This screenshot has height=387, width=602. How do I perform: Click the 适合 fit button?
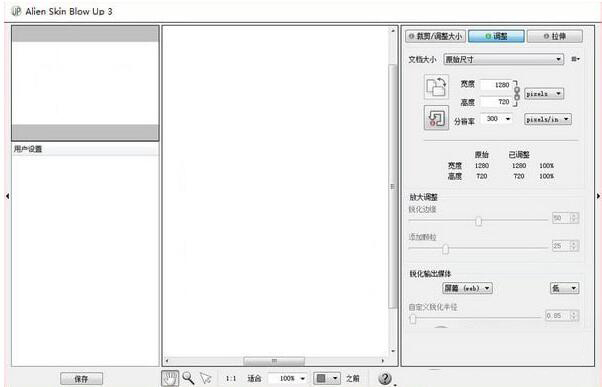[254, 379]
